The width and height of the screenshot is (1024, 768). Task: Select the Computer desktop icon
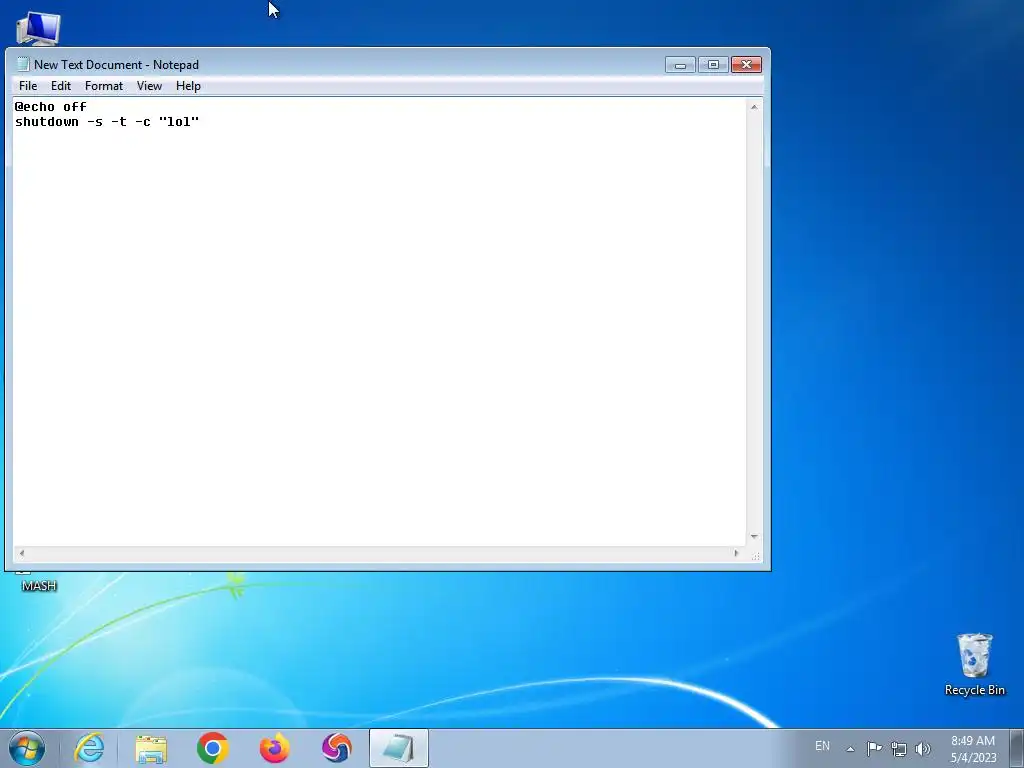click(38, 29)
